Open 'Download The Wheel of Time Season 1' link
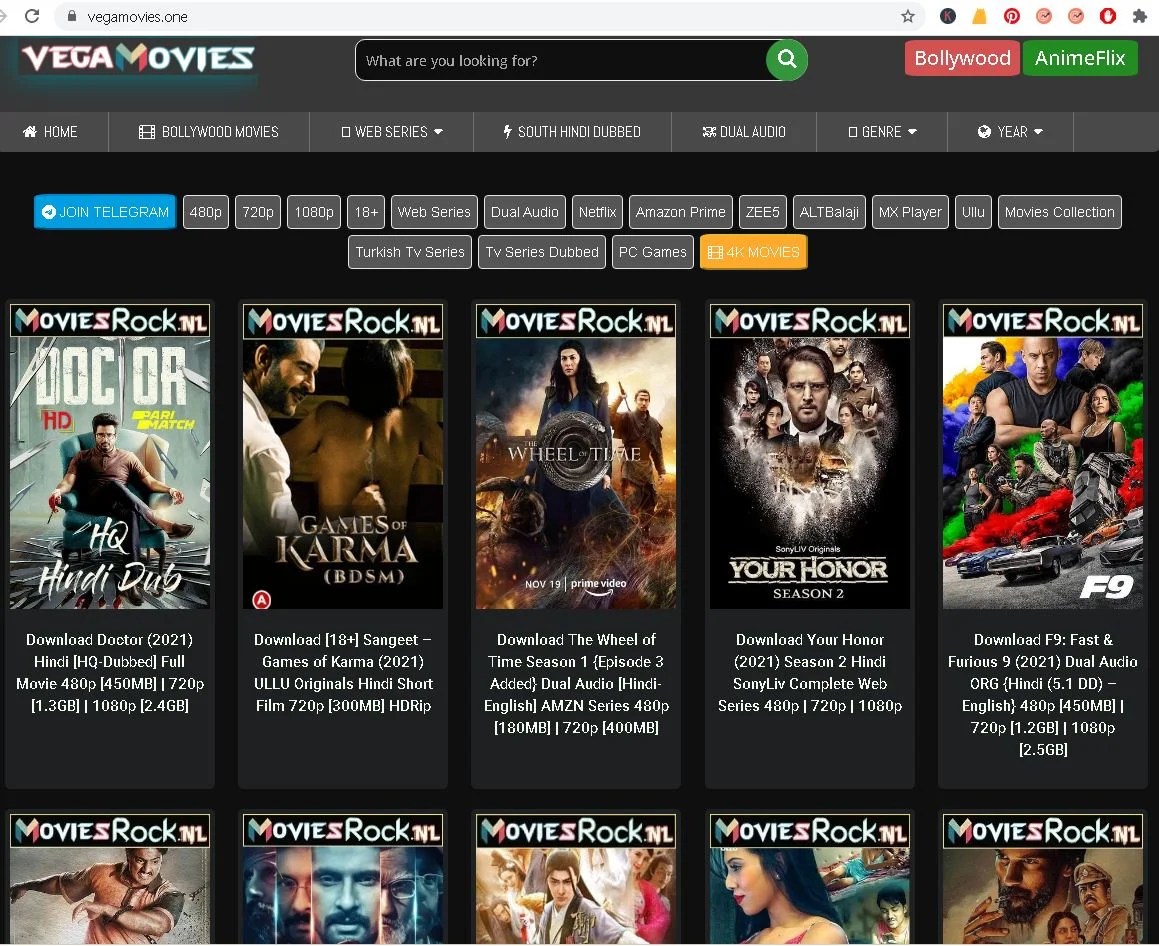The width and height of the screenshot is (1159, 946). (x=576, y=684)
